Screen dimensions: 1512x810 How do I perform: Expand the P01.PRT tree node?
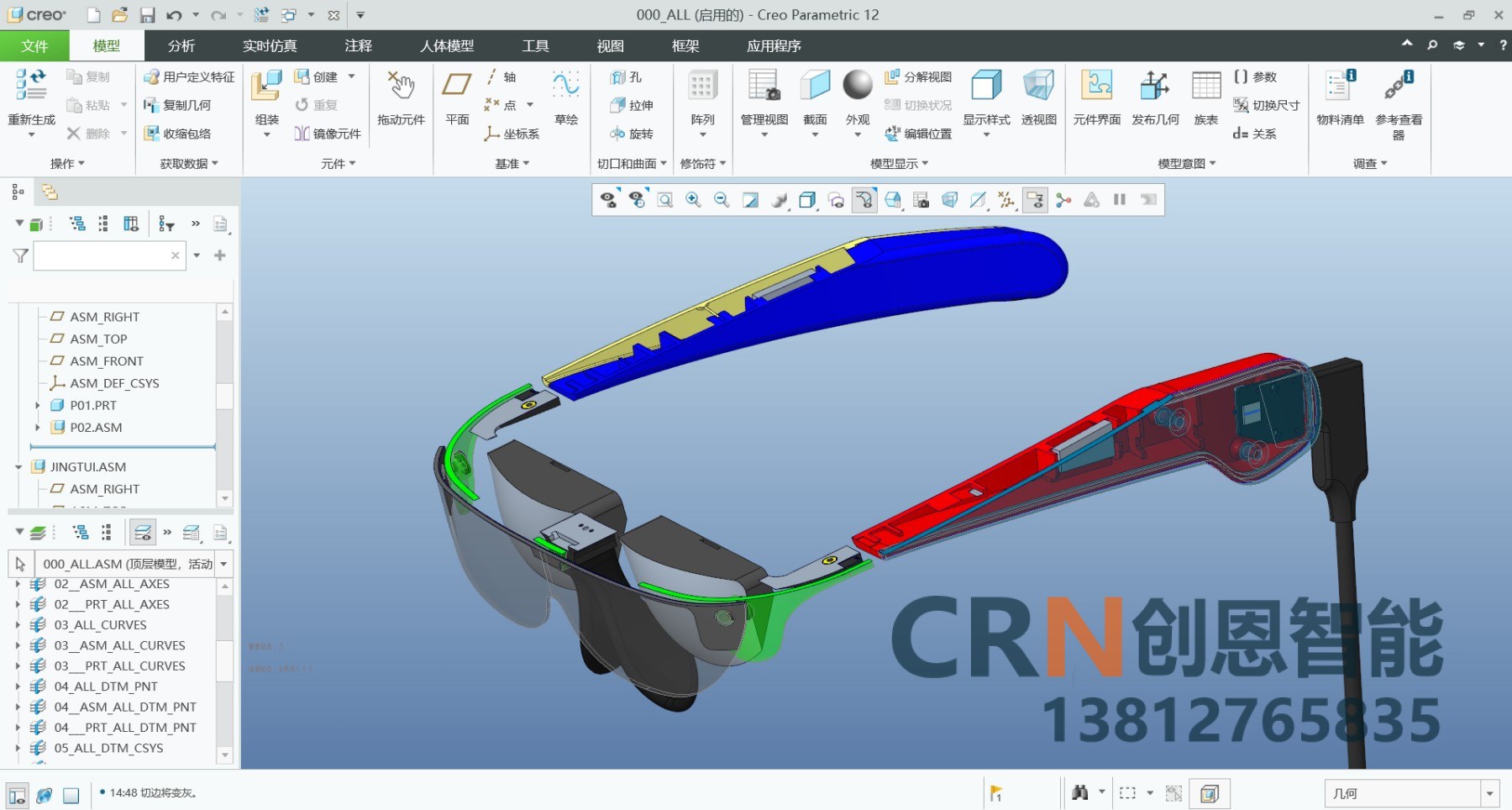pyautogui.click(x=38, y=405)
